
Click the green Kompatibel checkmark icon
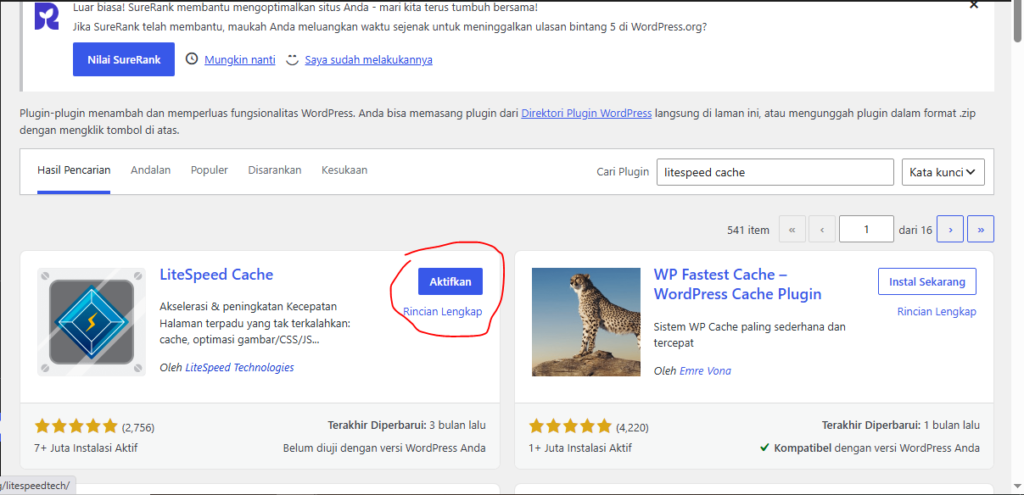[x=765, y=448]
